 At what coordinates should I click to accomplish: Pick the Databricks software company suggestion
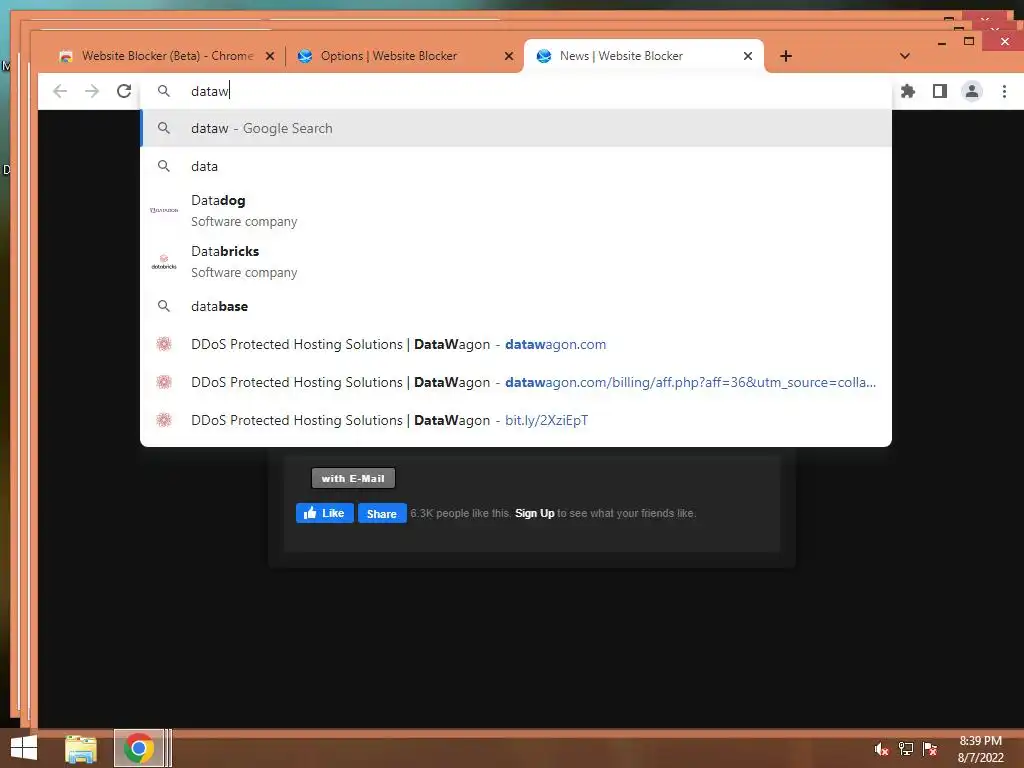[516, 261]
